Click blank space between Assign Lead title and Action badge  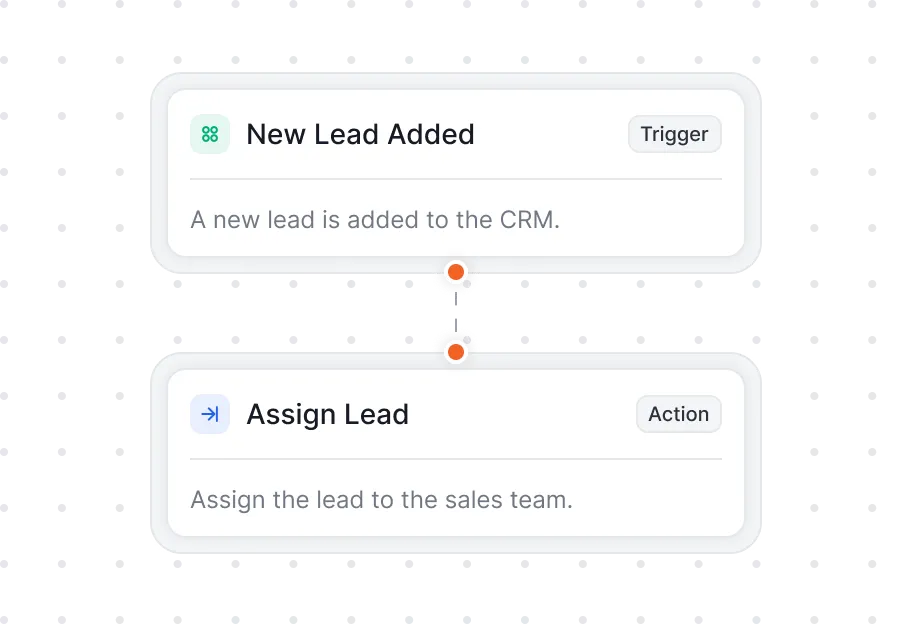click(x=520, y=414)
